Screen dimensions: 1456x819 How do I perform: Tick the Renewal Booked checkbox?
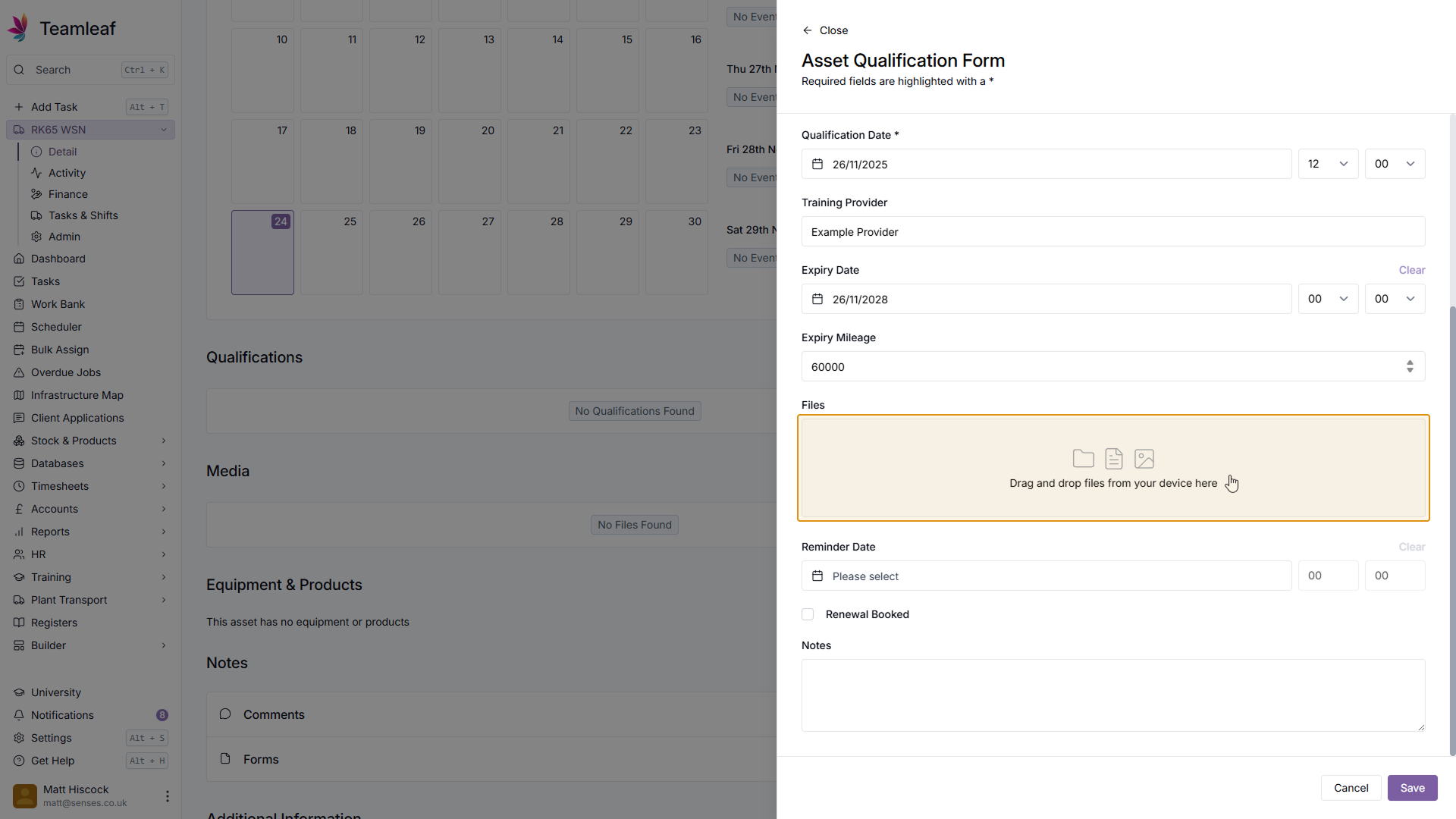coord(808,614)
